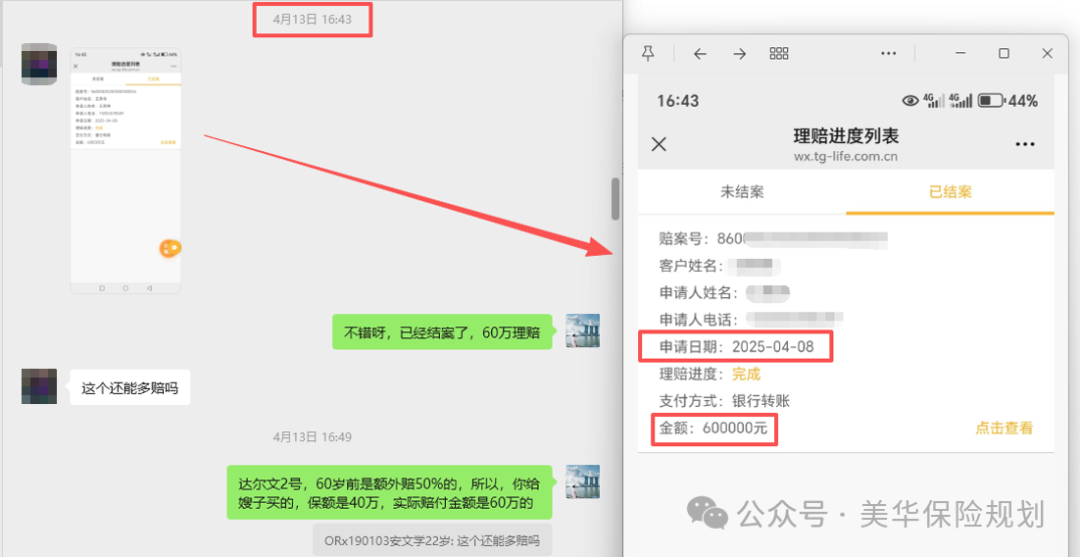1080x557 pixels.
Task: Go back with left arrow in viewer
Action: click(700, 54)
